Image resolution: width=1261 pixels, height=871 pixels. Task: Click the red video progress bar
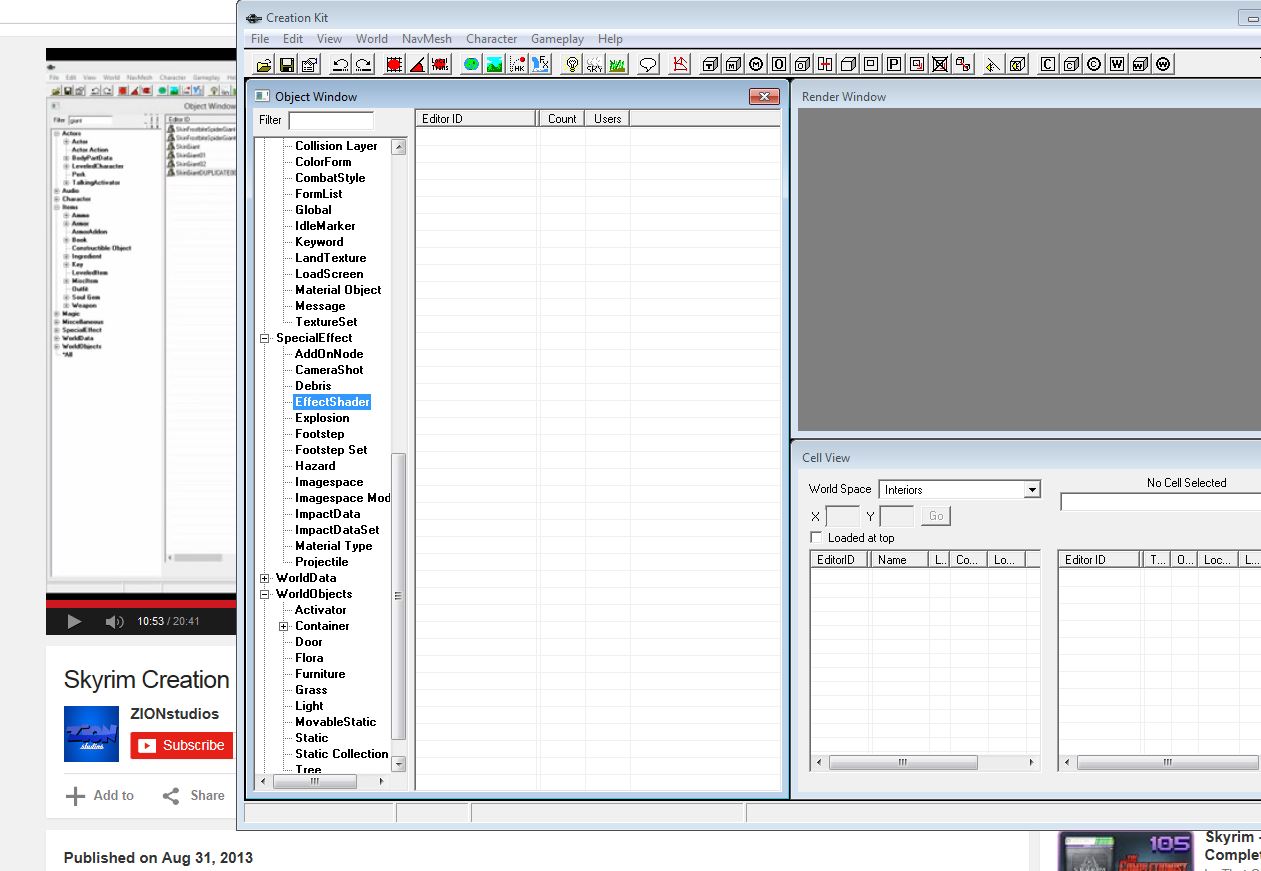tap(140, 603)
